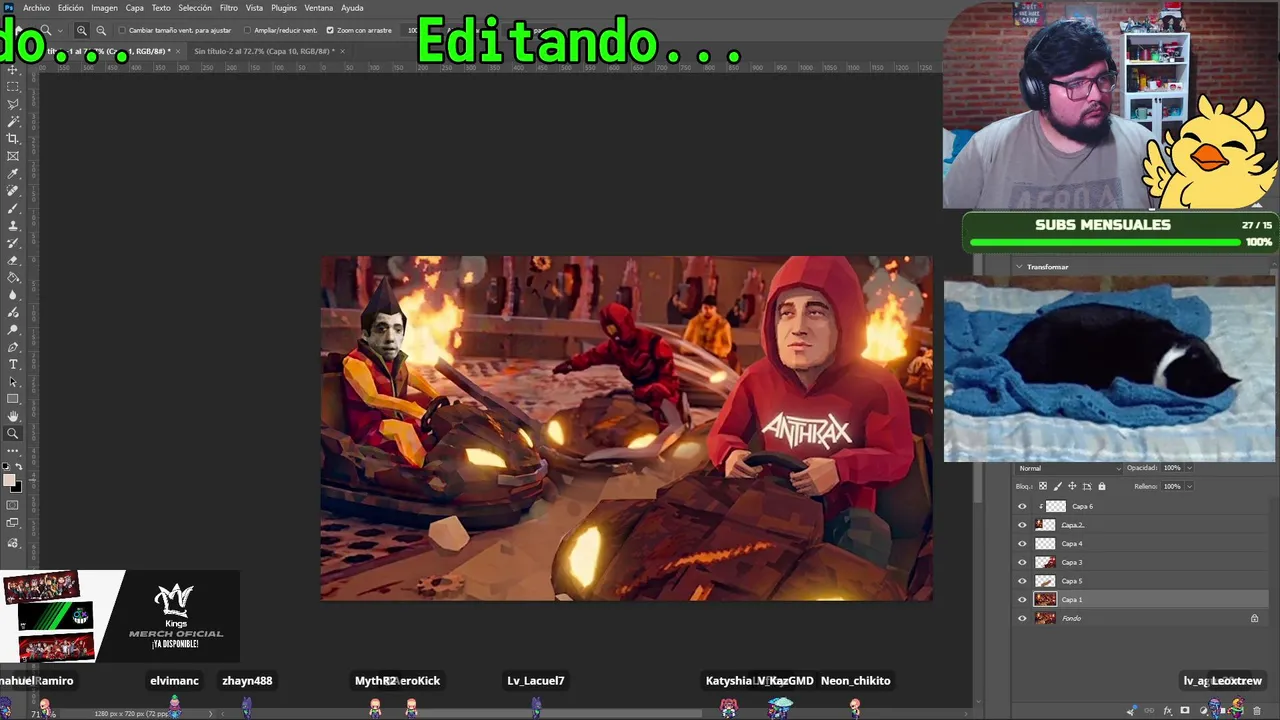Screen dimensions: 1280x720
Task: Open the Imagen menu
Action: (x=104, y=8)
